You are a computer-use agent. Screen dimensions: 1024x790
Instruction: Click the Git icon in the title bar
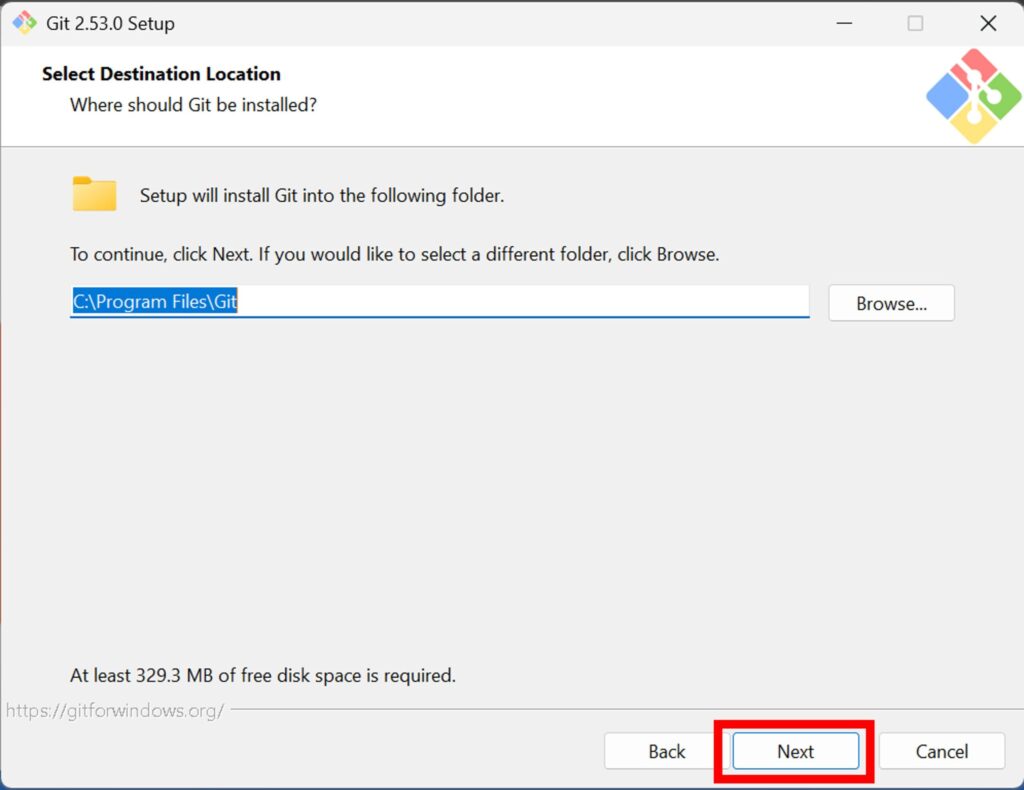25,23
